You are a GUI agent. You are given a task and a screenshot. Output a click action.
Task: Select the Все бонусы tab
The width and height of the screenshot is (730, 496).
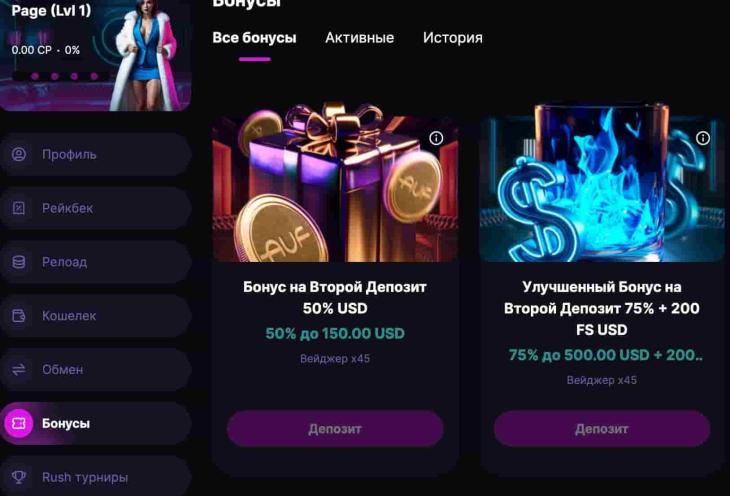point(254,38)
